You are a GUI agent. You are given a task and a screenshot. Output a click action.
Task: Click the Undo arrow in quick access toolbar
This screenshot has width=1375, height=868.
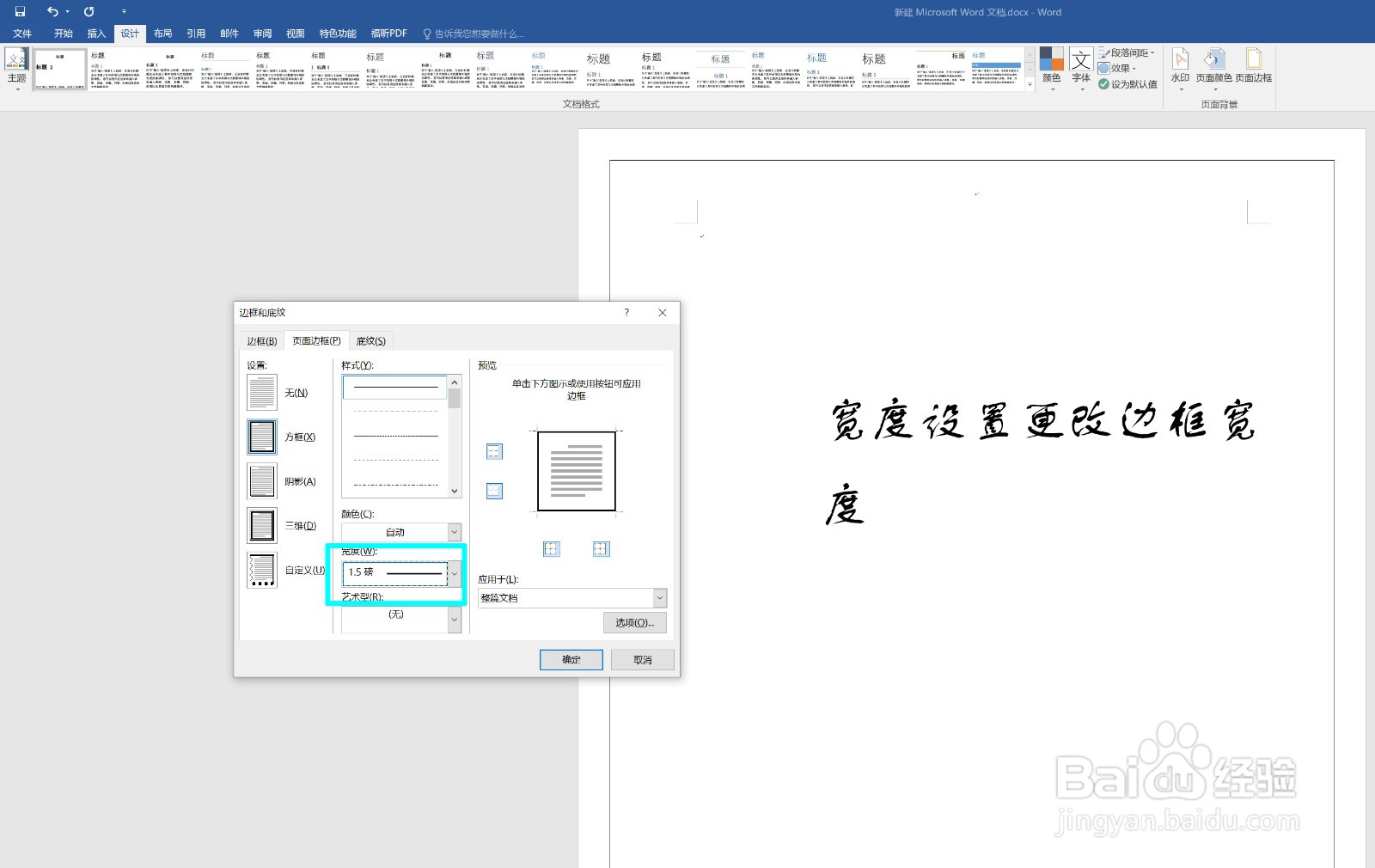(52, 11)
